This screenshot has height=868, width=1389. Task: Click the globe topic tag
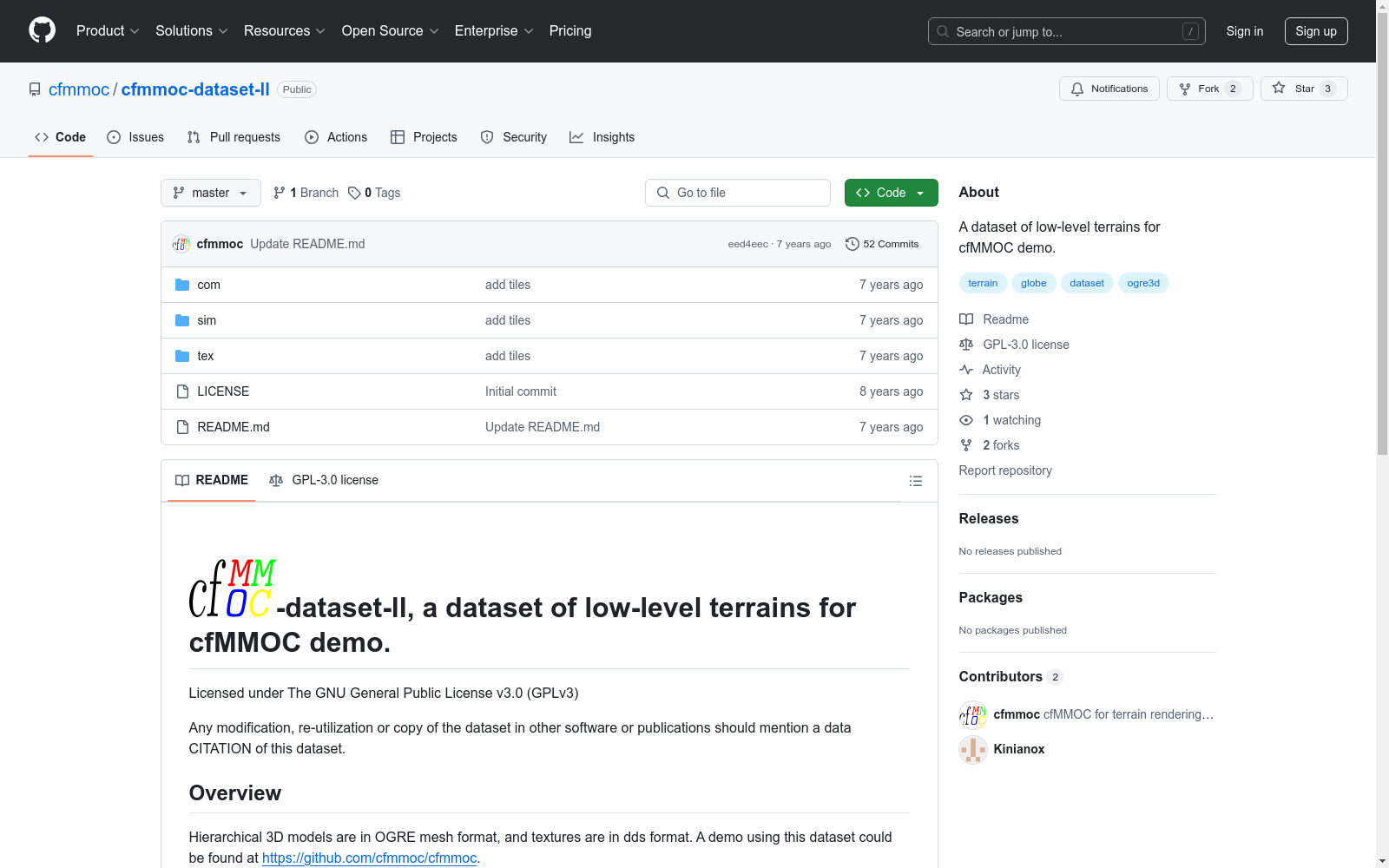point(1034,283)
